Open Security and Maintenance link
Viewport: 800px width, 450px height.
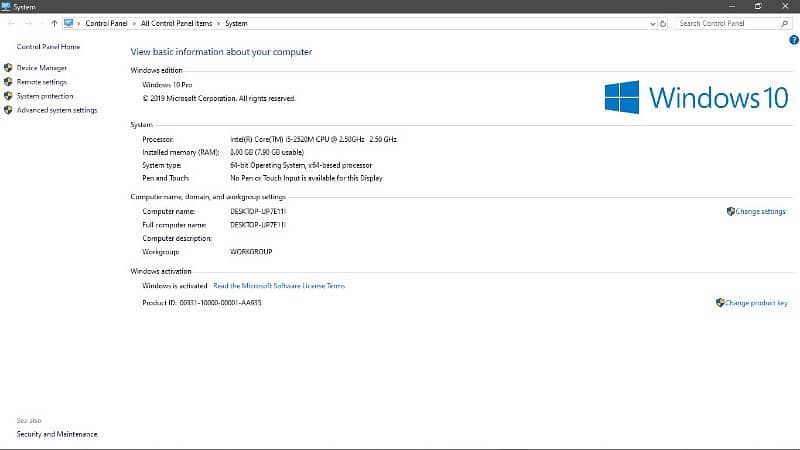tap(57, 434)
